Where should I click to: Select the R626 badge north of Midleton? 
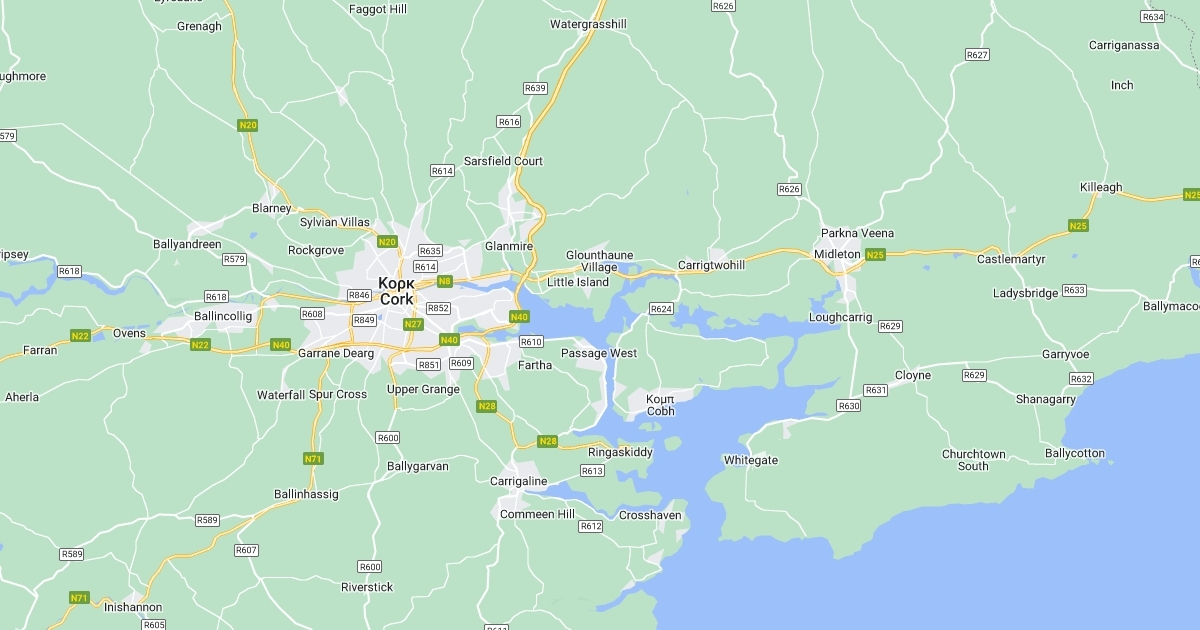point(789,189)
